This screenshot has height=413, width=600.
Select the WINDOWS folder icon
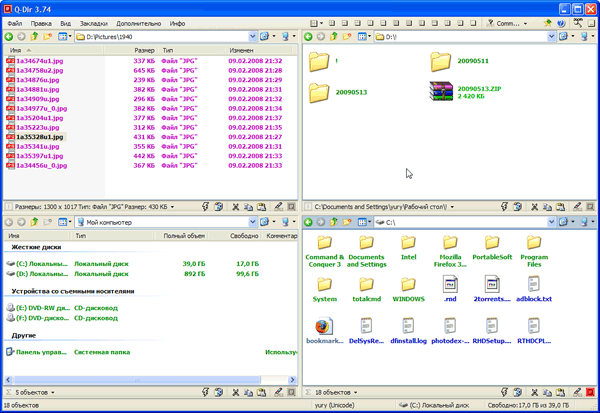point(408,284)
